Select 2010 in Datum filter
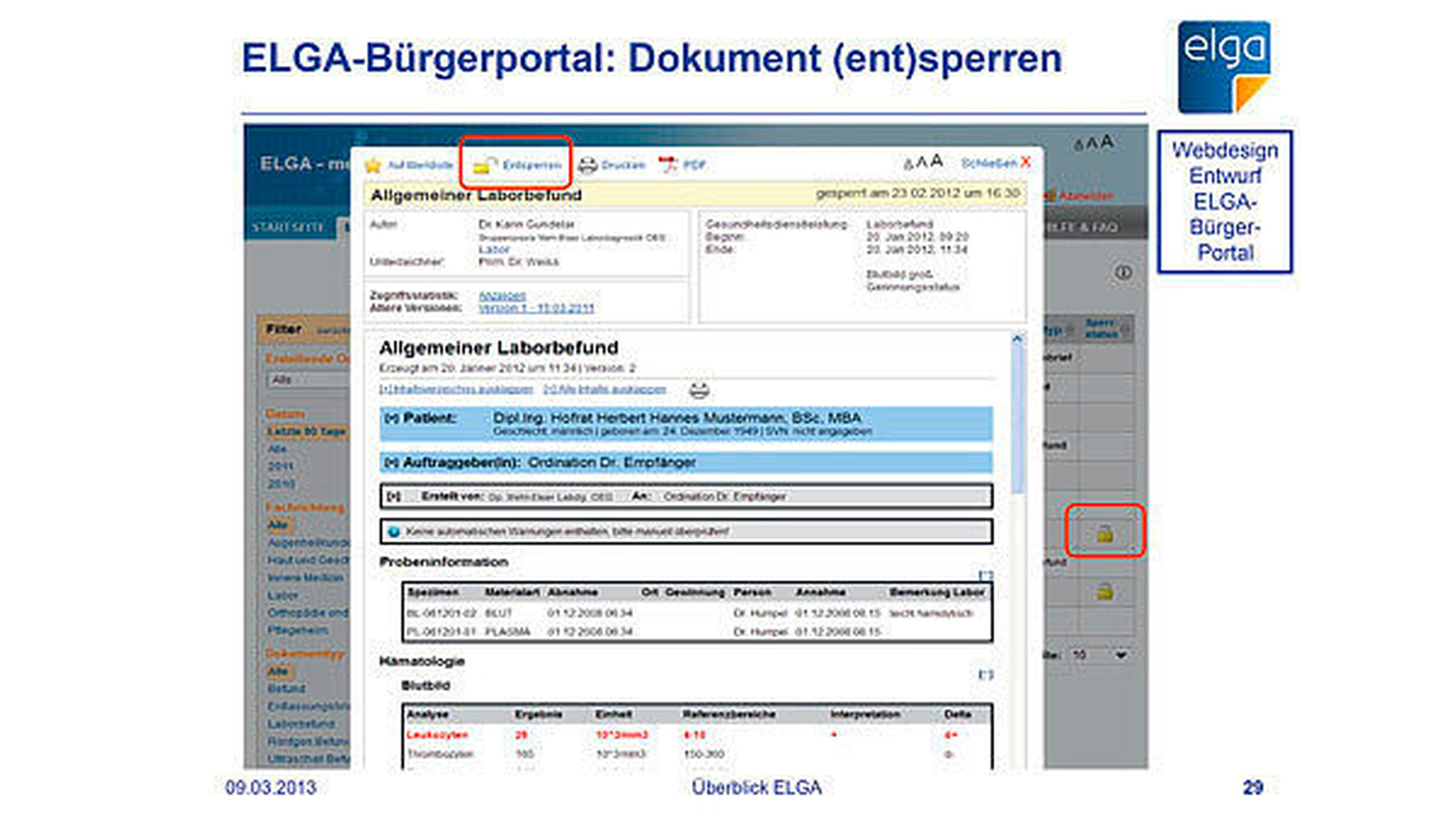 click(281, 484)
